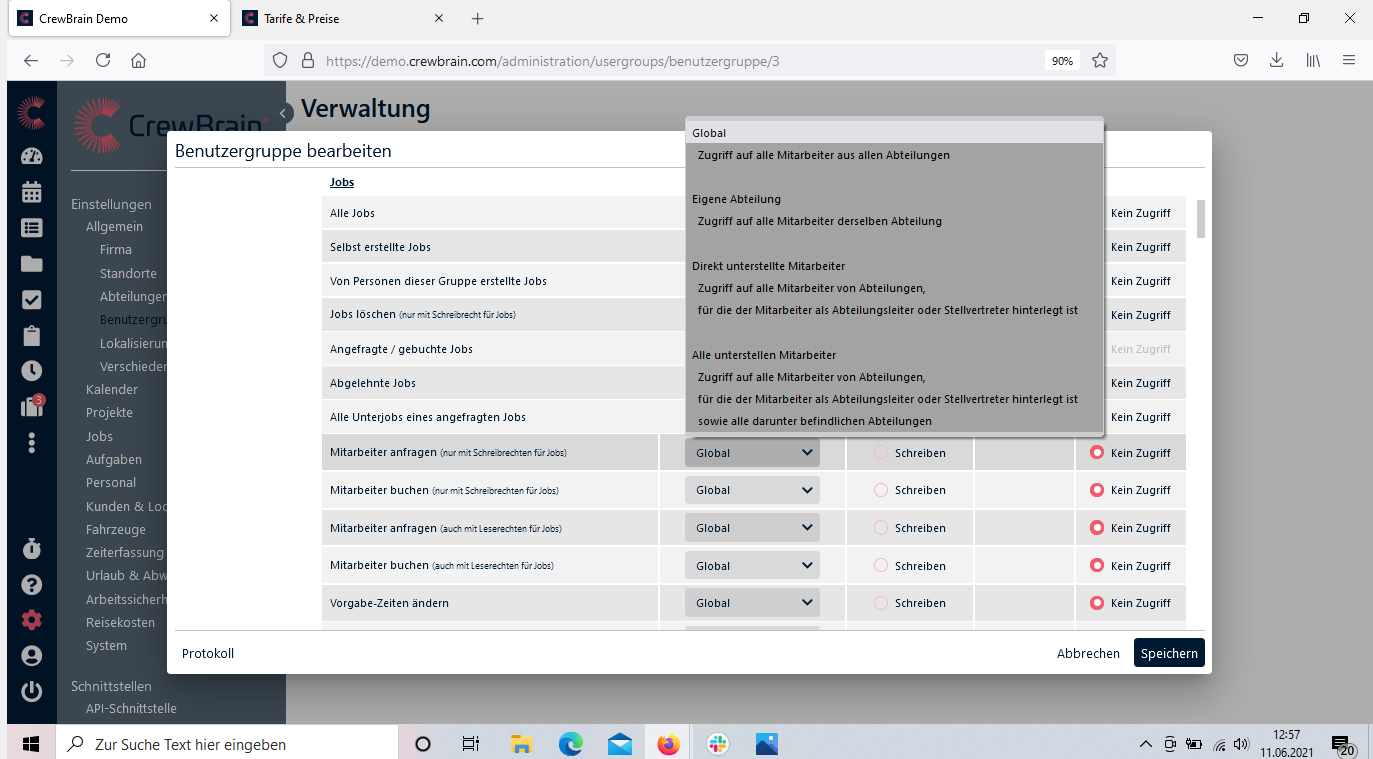Select Schreiben for Mitarbeiter anfragen (Leserechten)
Screen dimensions: 1373x759
coord(881,528)
